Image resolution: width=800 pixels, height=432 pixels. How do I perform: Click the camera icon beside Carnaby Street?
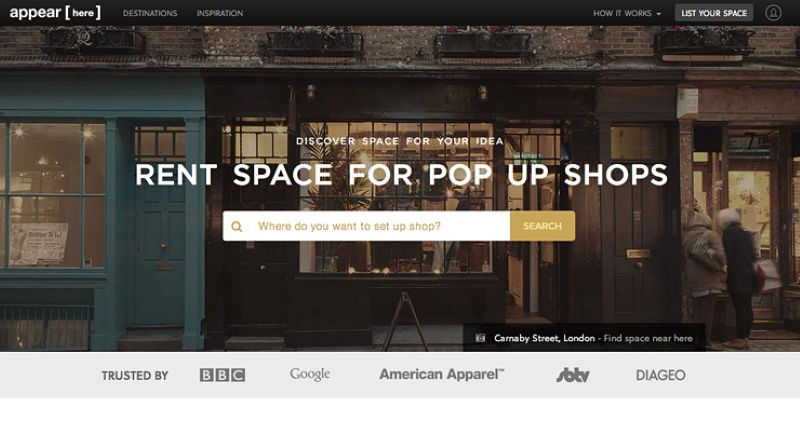click(x=480, y=338)
